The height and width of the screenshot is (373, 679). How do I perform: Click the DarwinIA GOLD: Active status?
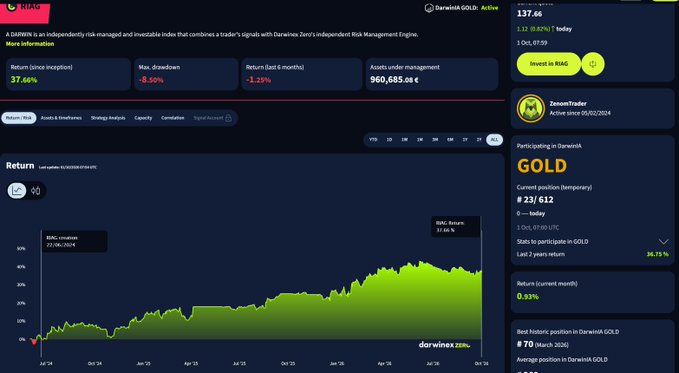click(462, 8)
